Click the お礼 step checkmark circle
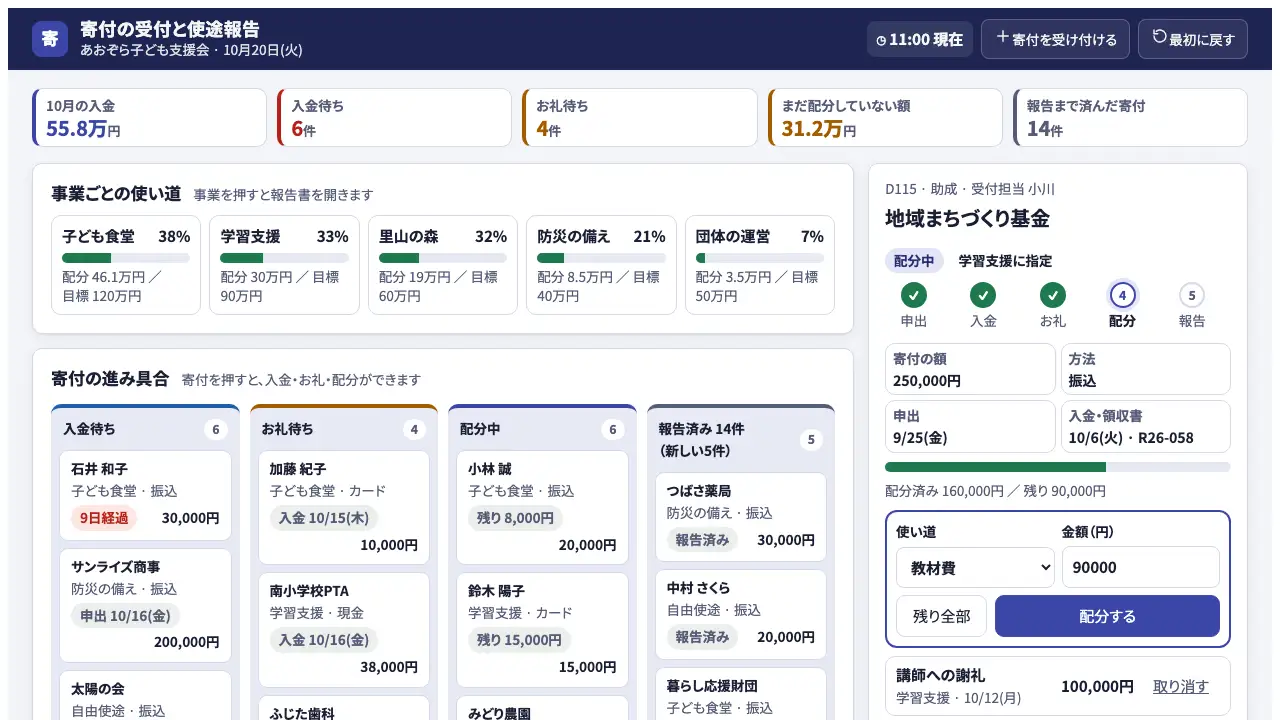 point(1052,295)
